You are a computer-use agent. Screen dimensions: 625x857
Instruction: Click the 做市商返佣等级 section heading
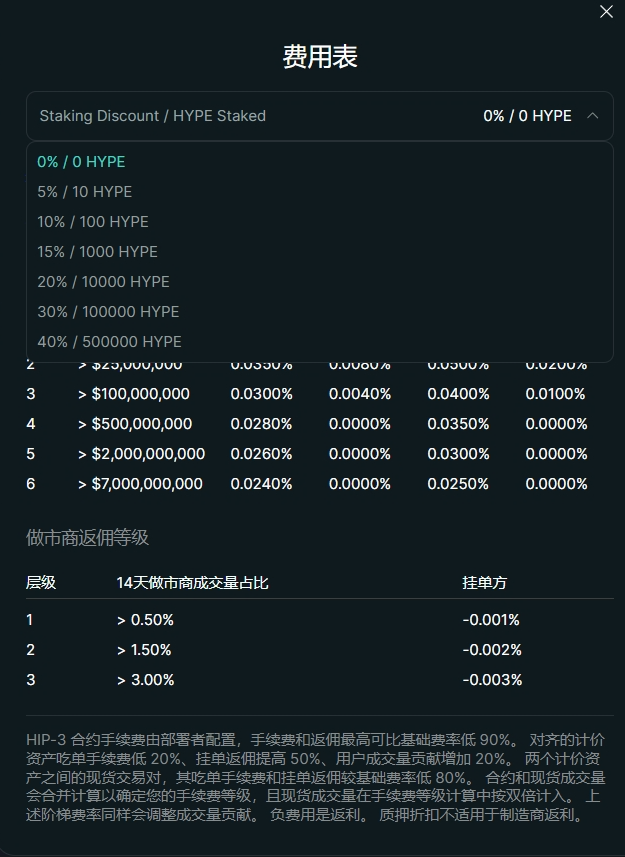pyautogui.click(x=87, y=538)
